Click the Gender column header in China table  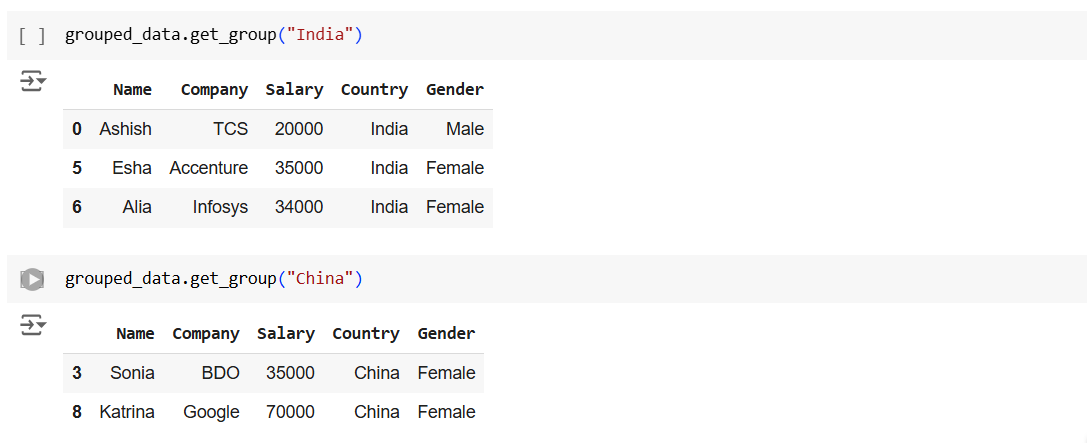pos(446,334)
